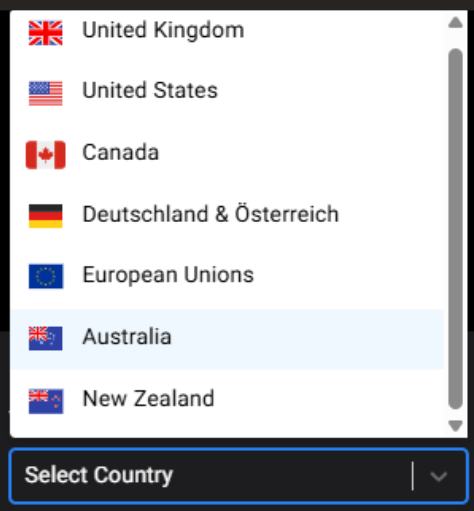474x511 pixels.
Task: Click the Canada maple leaf flag
Action: [46, 155]
